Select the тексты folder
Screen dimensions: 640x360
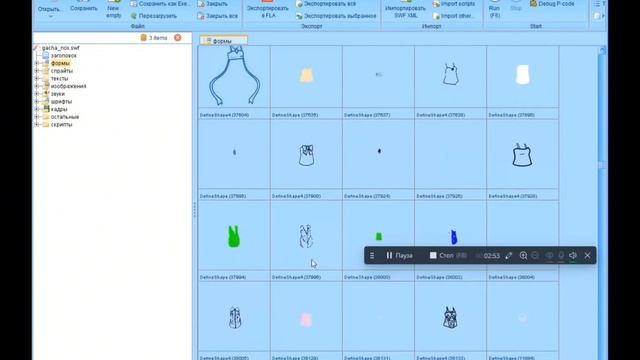coord(60,79)
